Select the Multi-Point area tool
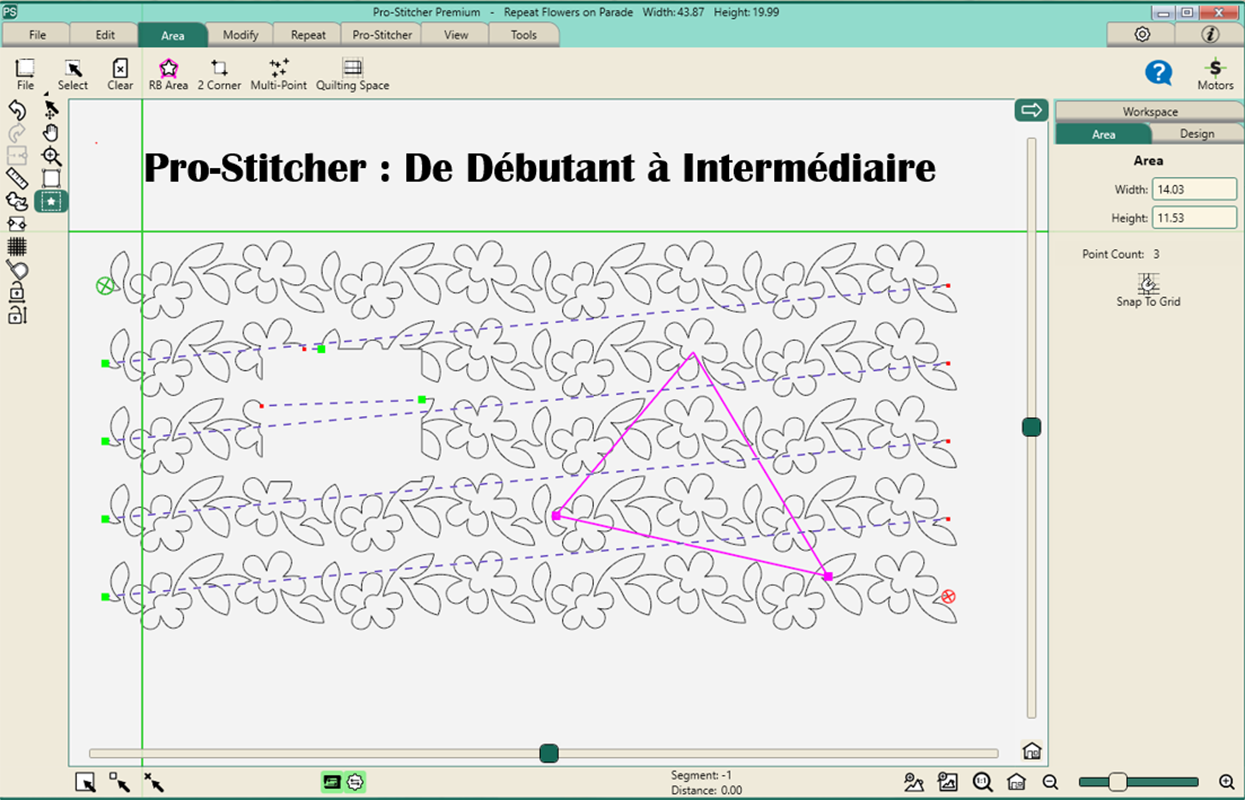Viewport: 1245px width, 800px height. [279, 74]
